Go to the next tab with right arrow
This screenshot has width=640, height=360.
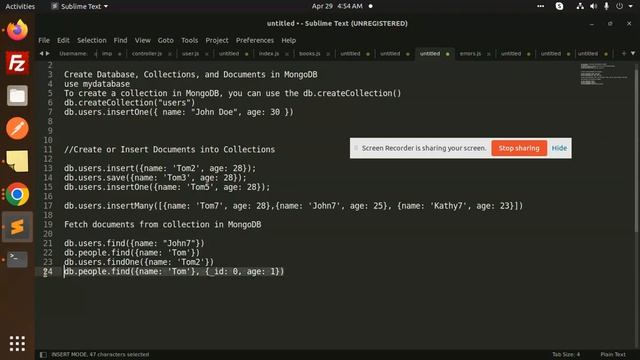coord(48,53)
